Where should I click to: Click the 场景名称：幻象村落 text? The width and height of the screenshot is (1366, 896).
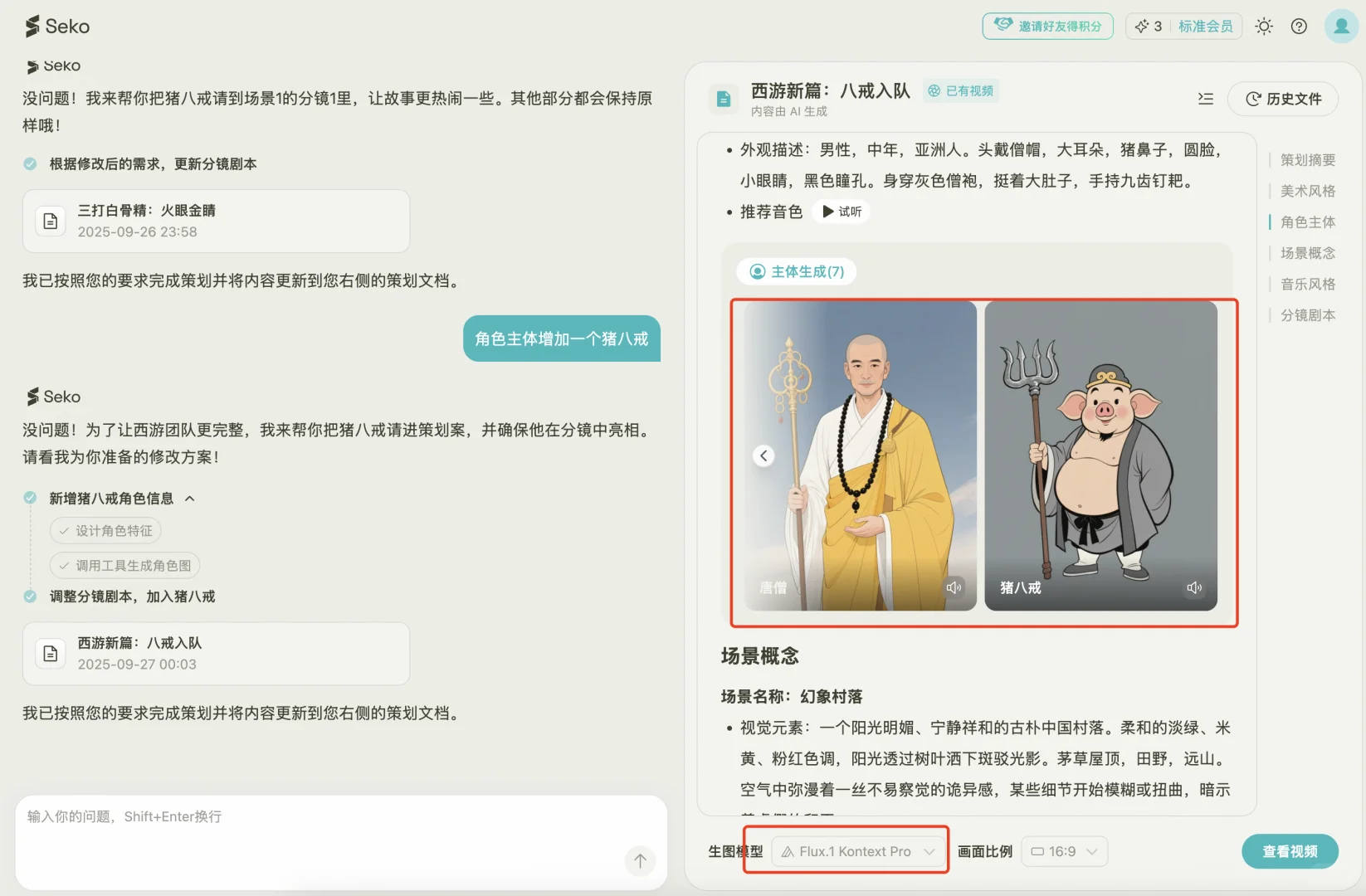[x=792, y=697]
